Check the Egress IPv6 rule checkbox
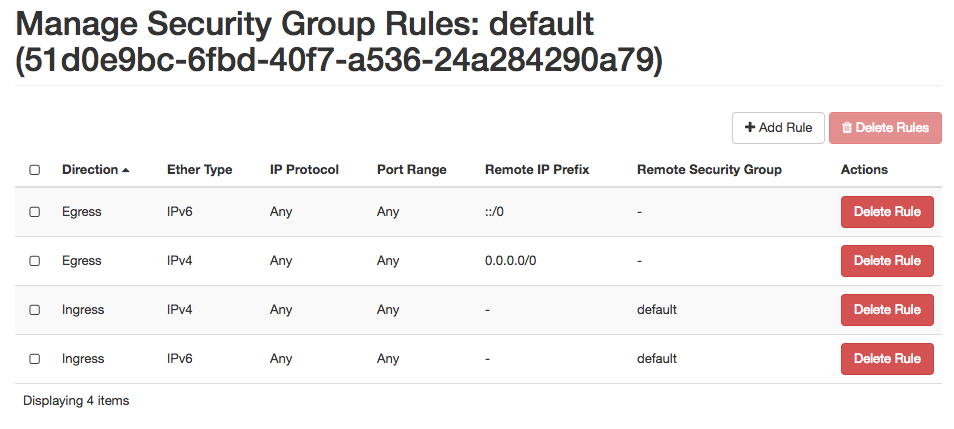The height and width of the screenshot is (429, 954). click(35, 212)
